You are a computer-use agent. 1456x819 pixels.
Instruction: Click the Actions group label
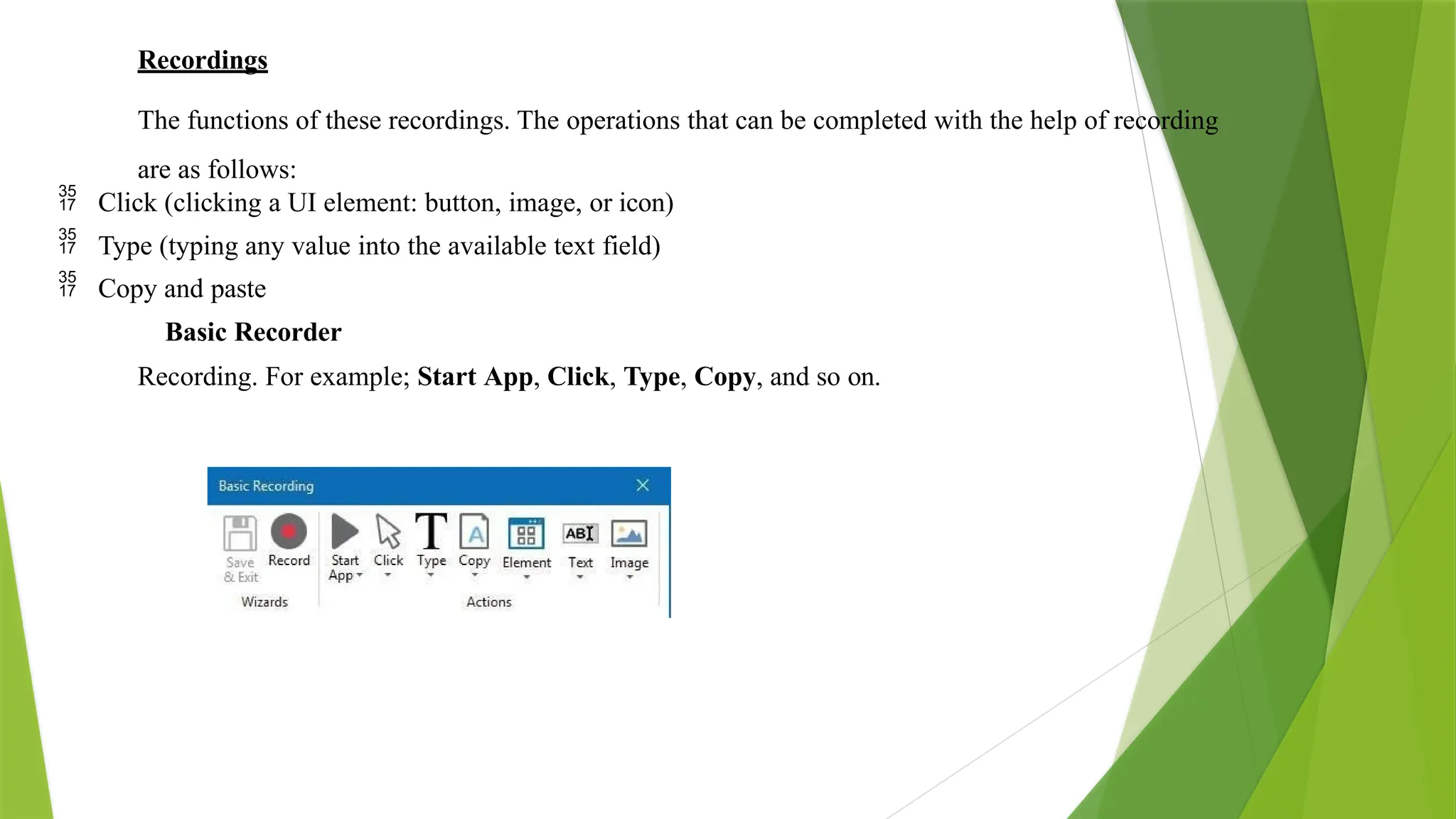[489, 602]
